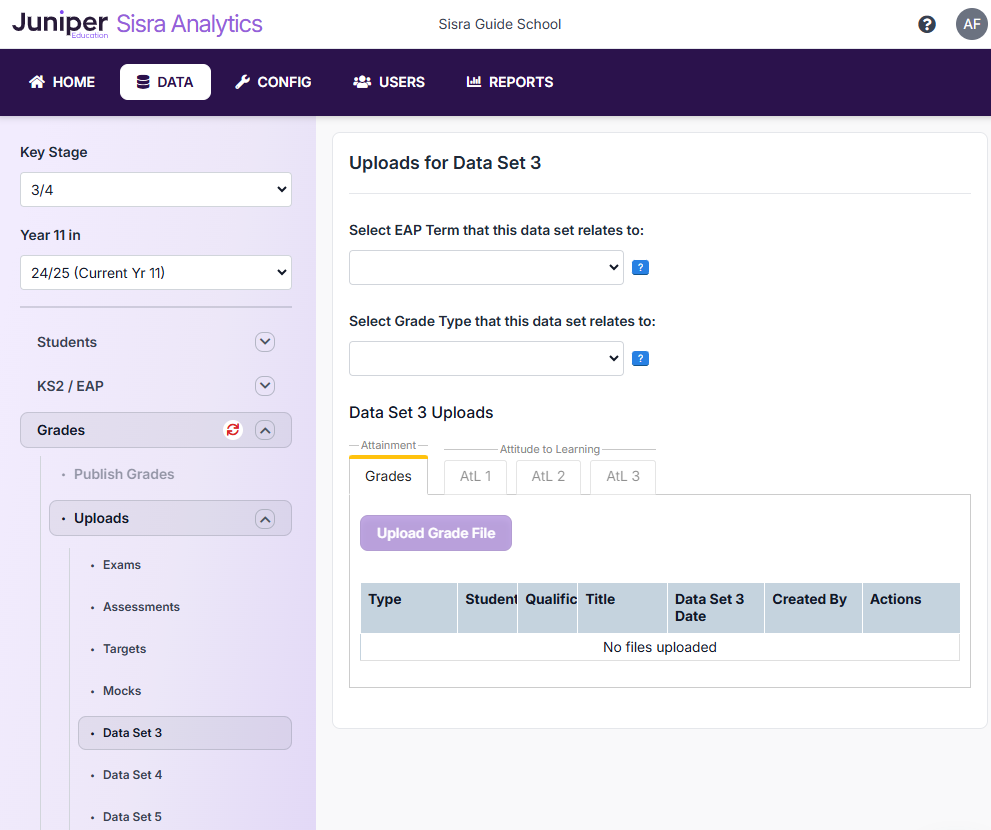991x830 pixels.
Task: Collapse the Uploads sidebar section
Action: pos(265,518)
